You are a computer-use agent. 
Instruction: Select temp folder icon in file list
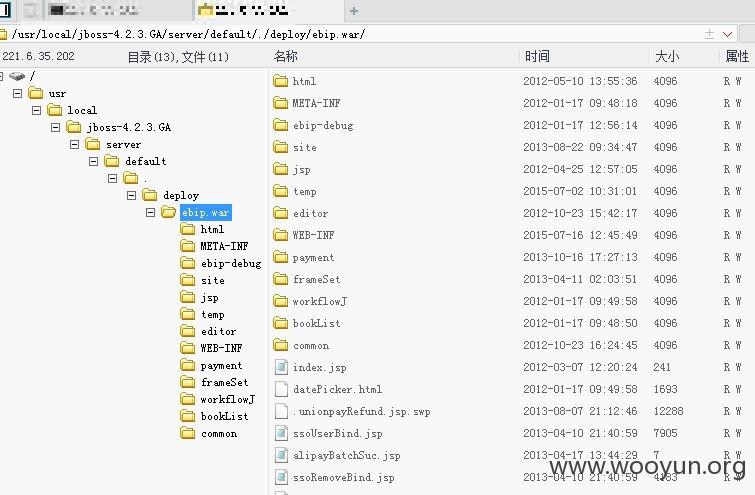pos(280,191)
